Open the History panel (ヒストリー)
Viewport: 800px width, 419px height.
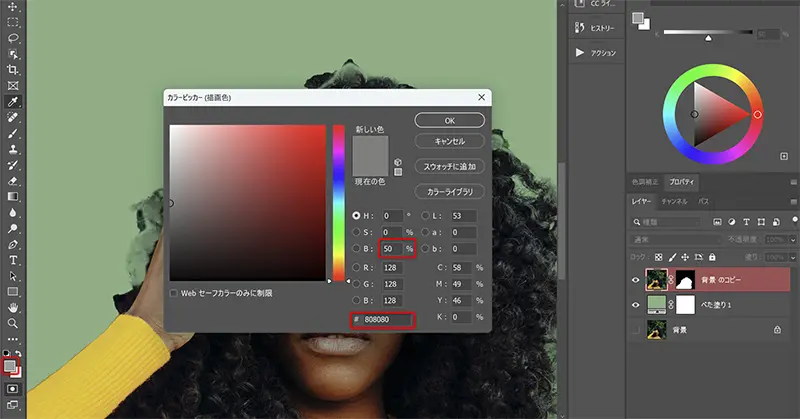pos(595,28)
